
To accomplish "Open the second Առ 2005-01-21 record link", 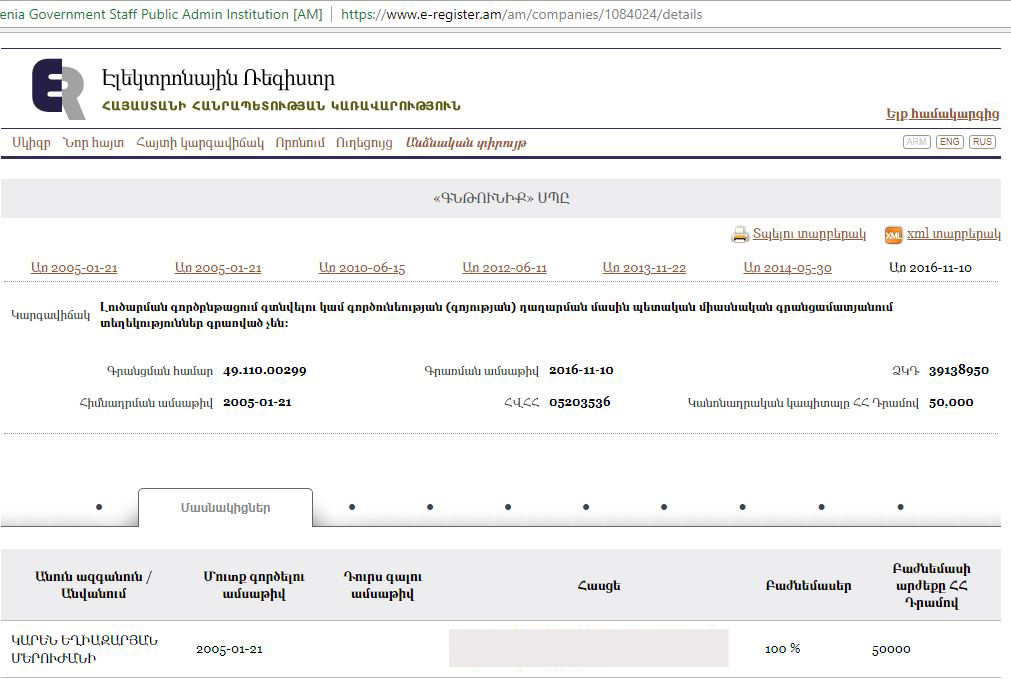I will (218, 268).
